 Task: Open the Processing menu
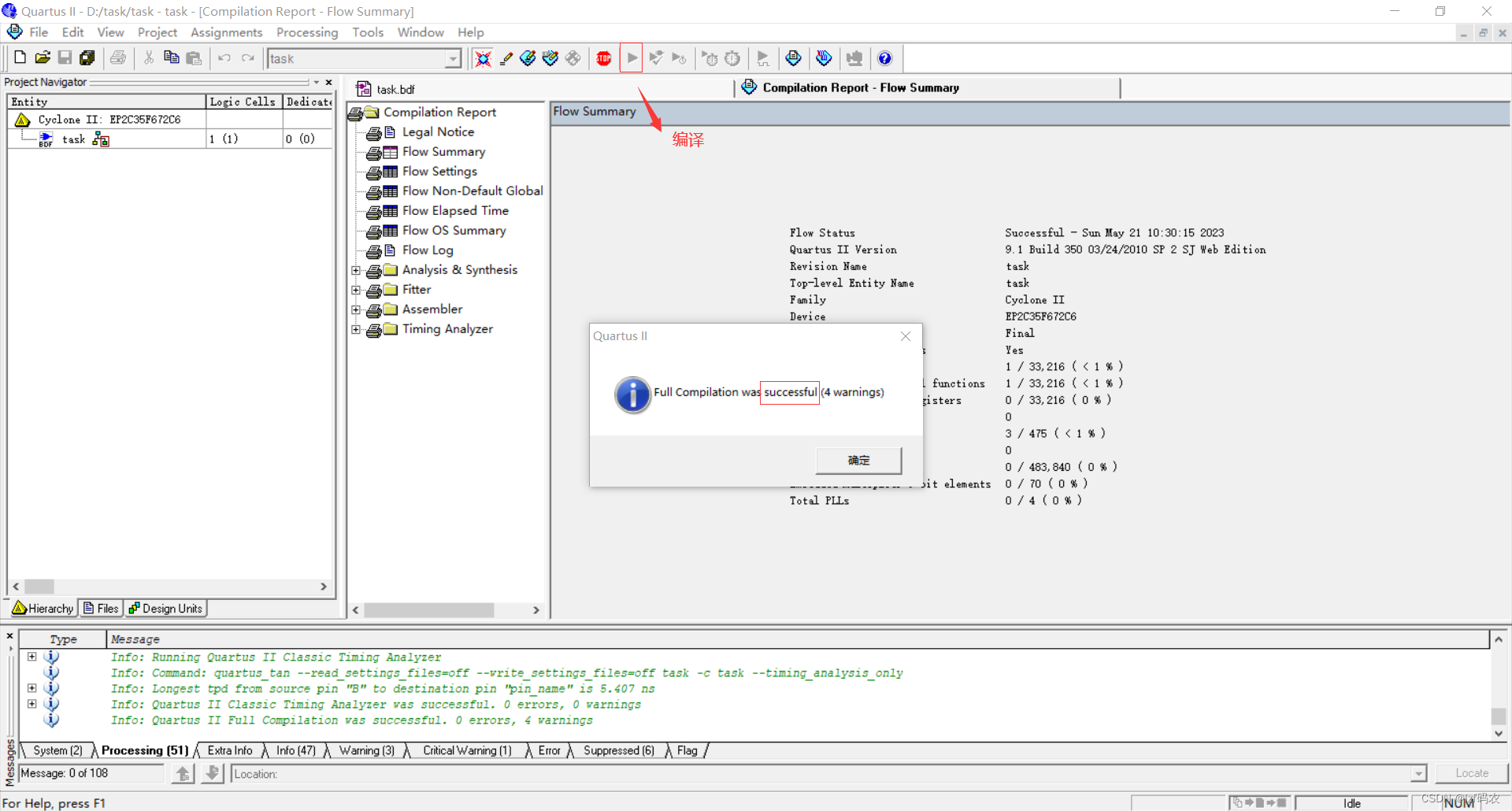[x=307, y=32]
